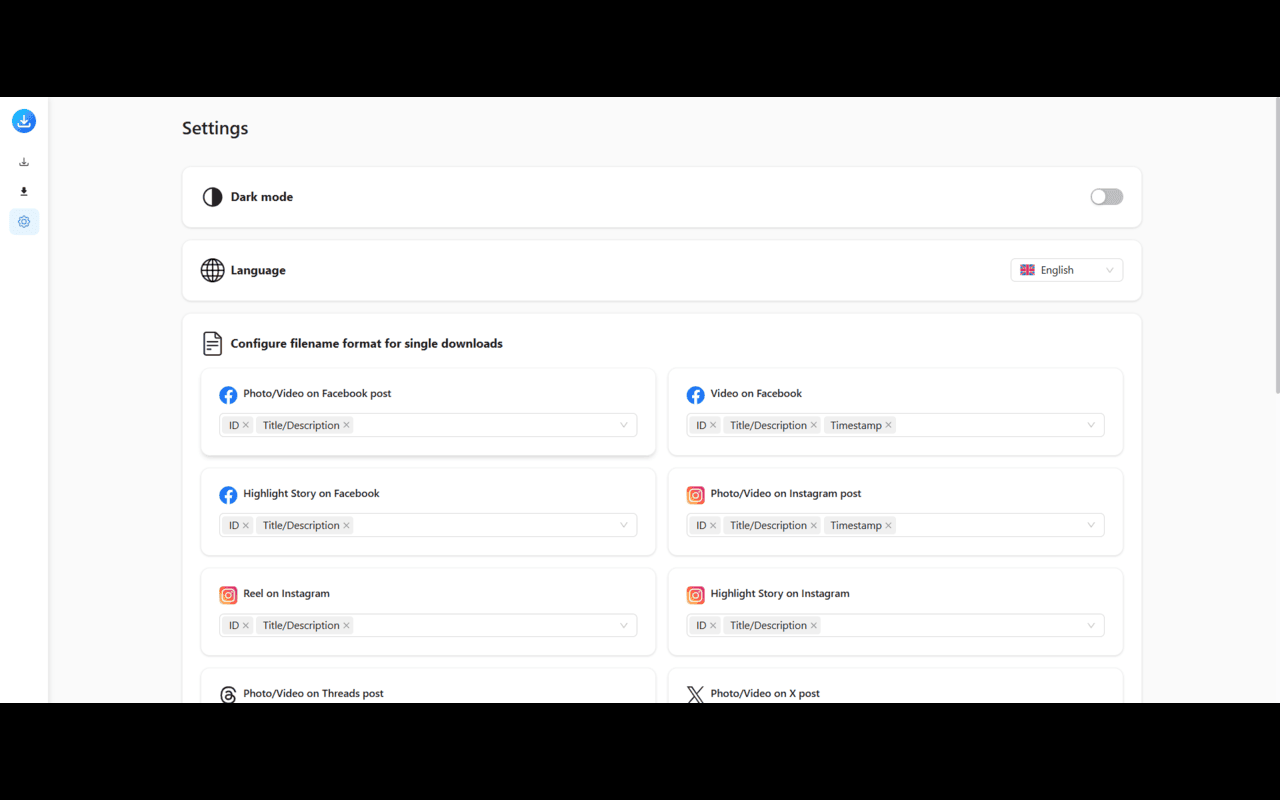
Task: Click the Dark mode half-circle icon
Action: coord(212,197)
